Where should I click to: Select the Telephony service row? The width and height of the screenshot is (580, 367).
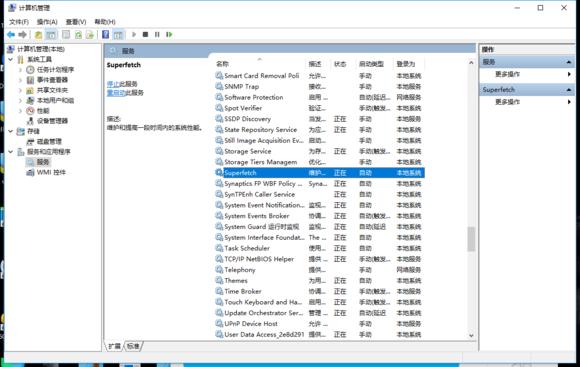319,270
